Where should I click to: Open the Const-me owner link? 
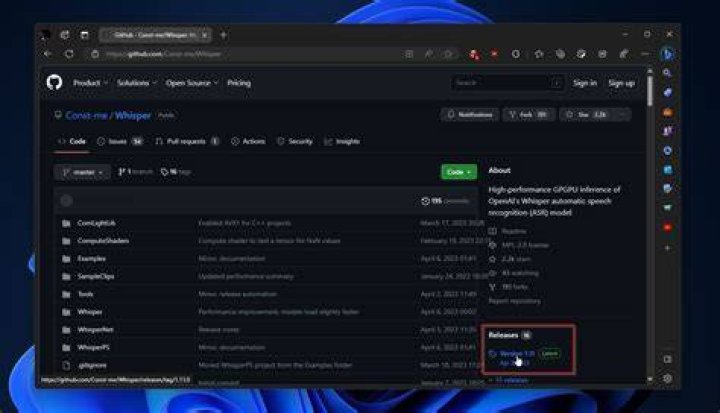pyautogui.click(x=85, y=115)
